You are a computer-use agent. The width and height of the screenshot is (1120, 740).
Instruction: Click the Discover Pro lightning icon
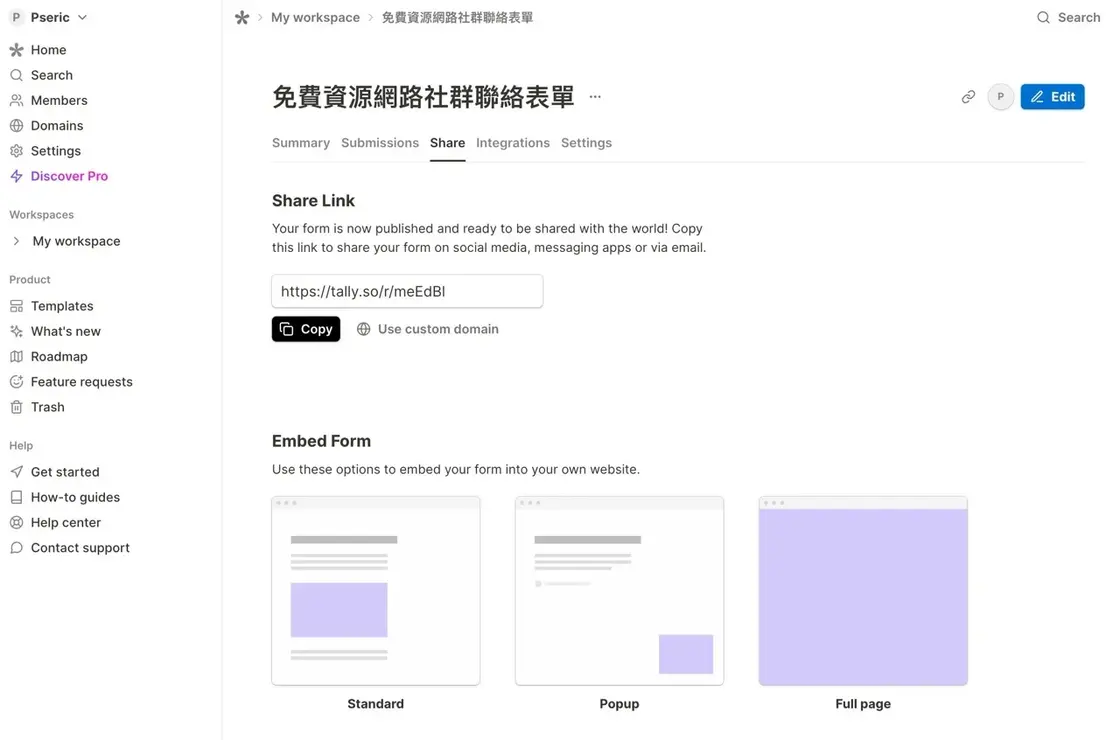tap(16, 176)
